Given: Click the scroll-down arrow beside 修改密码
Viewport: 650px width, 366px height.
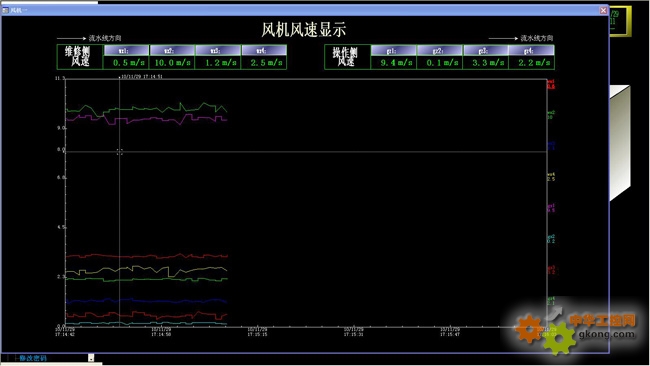Looking at the screenshot, I should click(x=91, y=358).
